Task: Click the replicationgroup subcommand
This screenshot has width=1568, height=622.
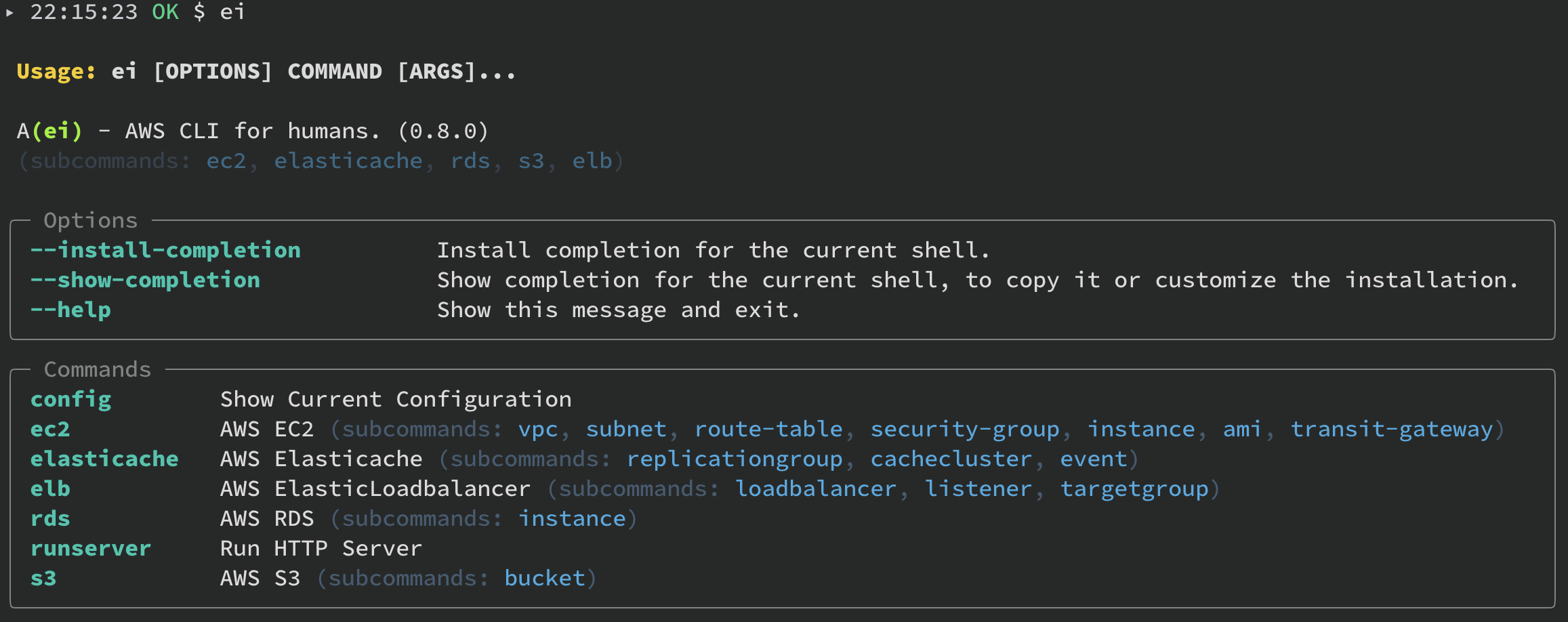Action: (x=735, y=459)
